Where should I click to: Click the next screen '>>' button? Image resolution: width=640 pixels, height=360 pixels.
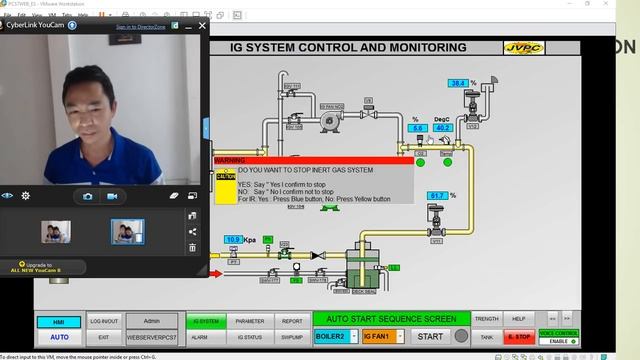567,319
